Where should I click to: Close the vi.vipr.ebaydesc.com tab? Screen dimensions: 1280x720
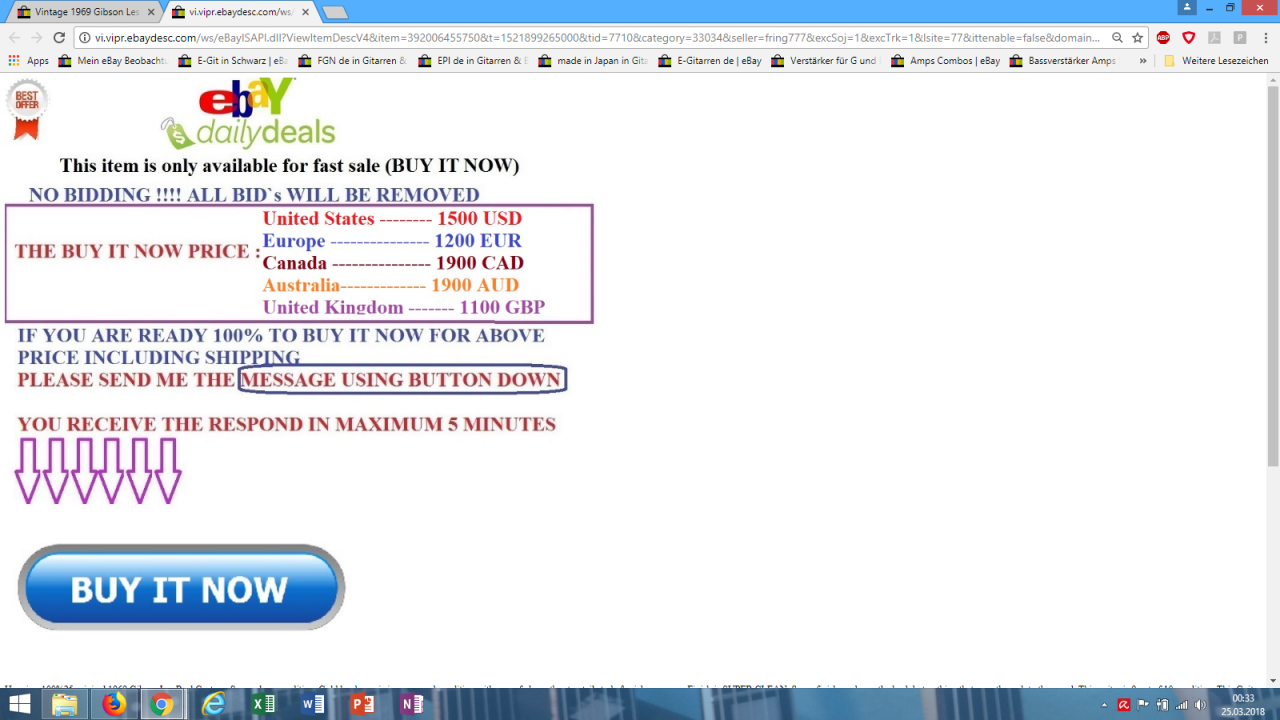[x=306, y=12]
